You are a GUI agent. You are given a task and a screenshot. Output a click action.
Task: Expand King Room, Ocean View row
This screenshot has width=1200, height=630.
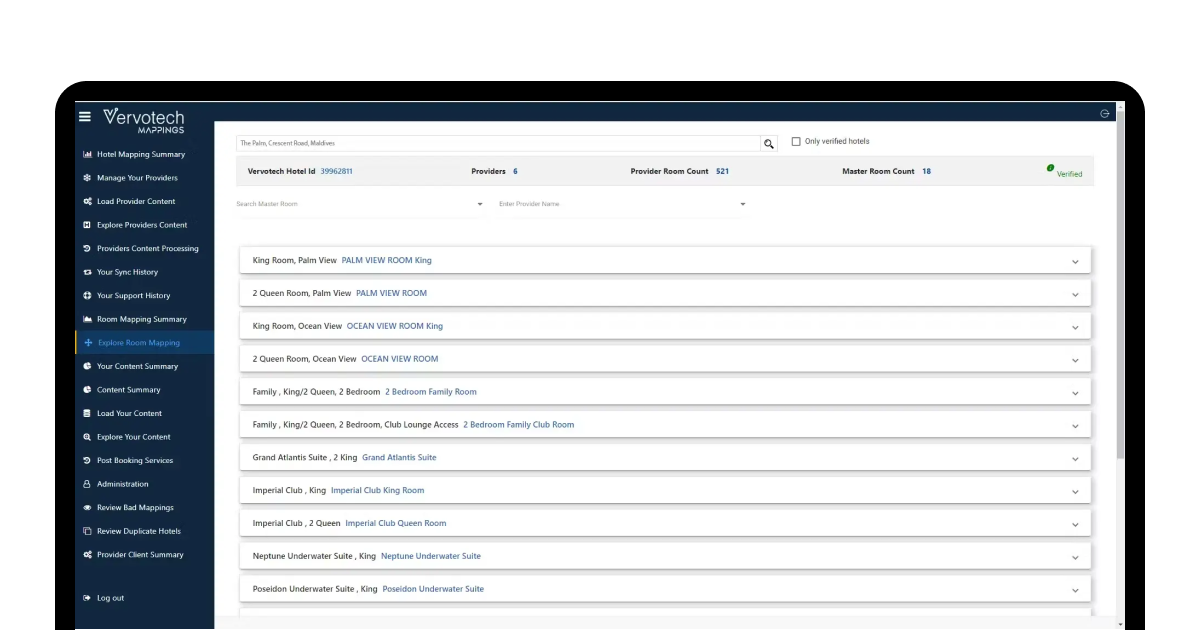coord(665,326)
